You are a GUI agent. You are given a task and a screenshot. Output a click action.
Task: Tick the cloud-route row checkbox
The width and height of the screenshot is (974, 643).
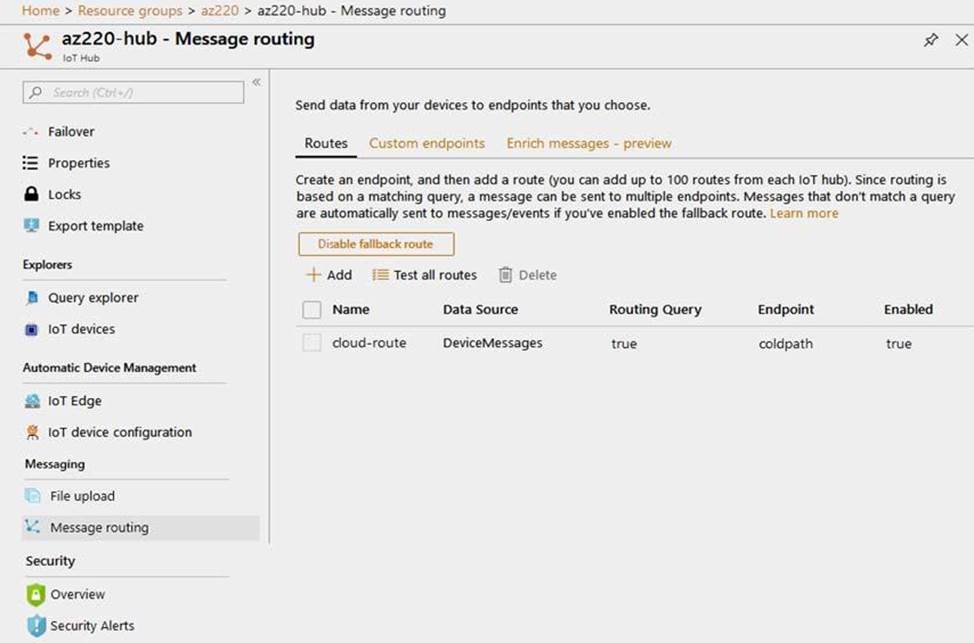click(312, 343)
